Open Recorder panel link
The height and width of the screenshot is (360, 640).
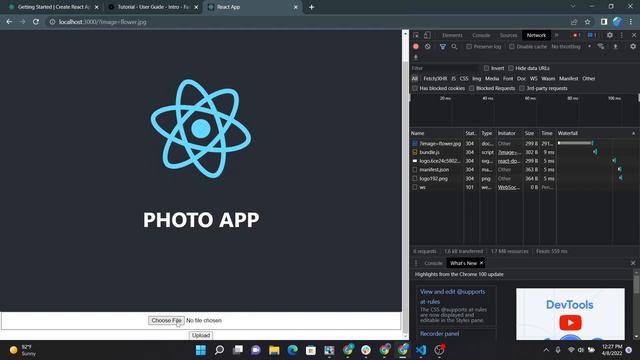[x=440, y=333]
